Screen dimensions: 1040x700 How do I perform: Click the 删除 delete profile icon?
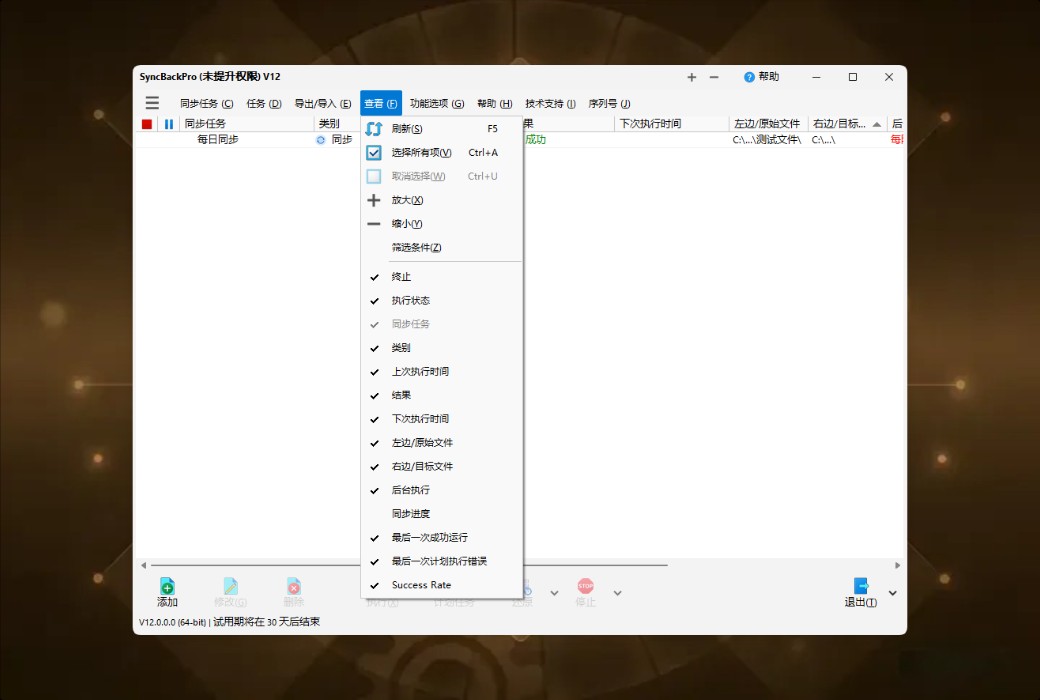click(293, 587)
